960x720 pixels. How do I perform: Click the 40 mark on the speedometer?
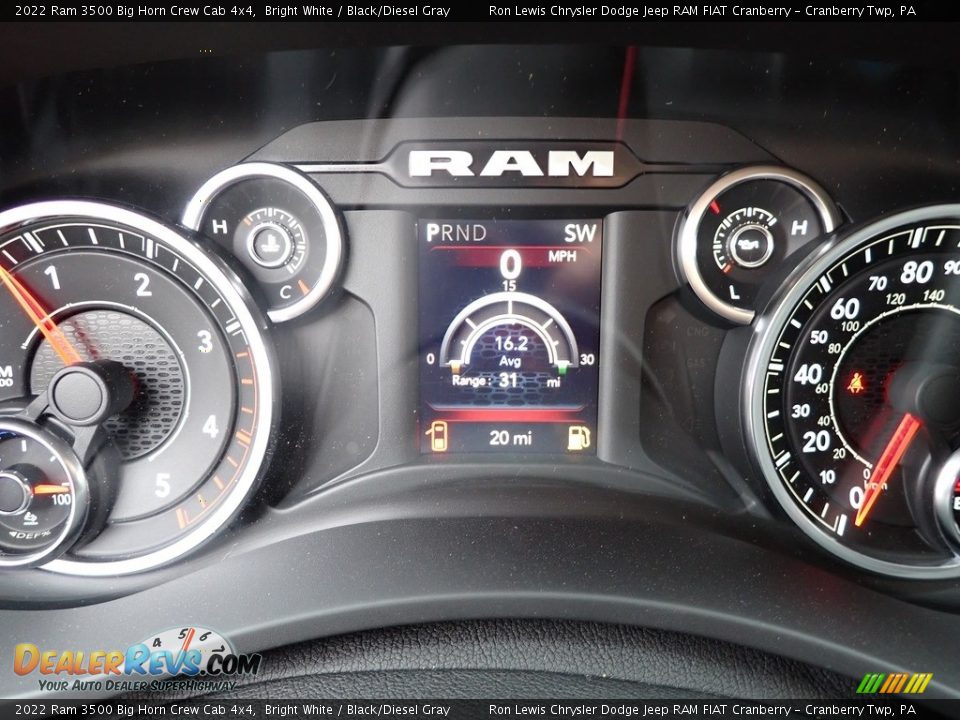coord(808,374)
